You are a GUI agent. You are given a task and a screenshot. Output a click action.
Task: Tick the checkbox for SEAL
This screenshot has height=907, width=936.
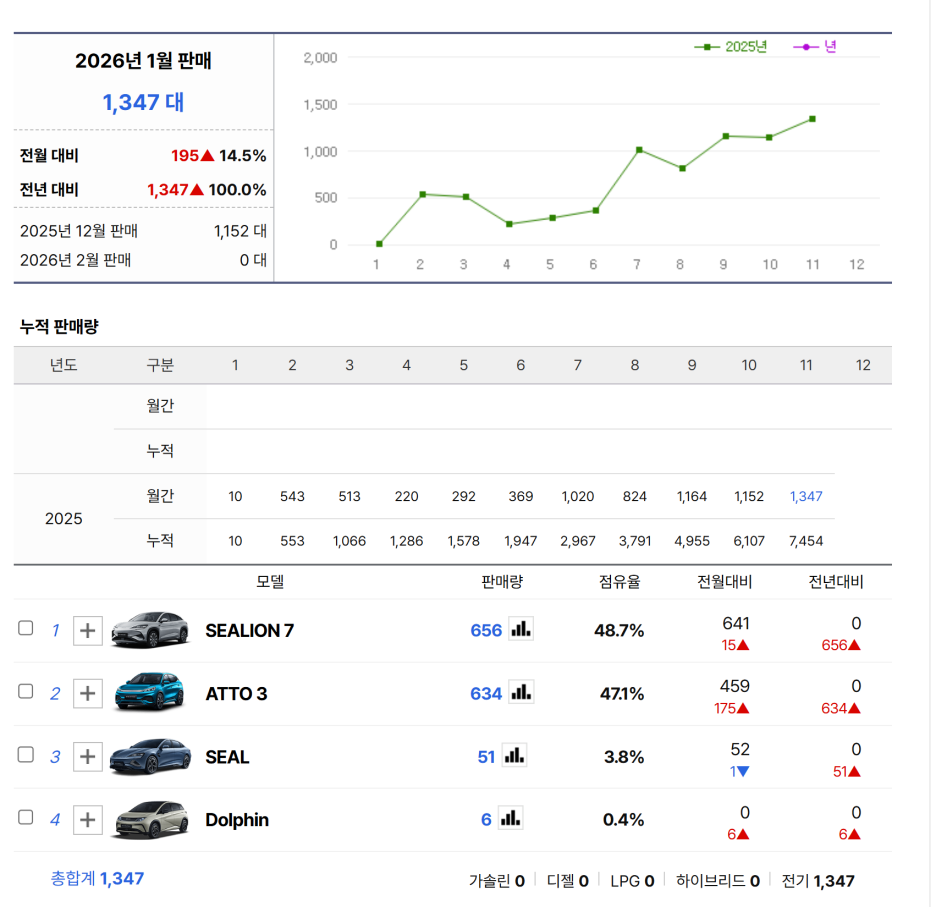point(26,755)
